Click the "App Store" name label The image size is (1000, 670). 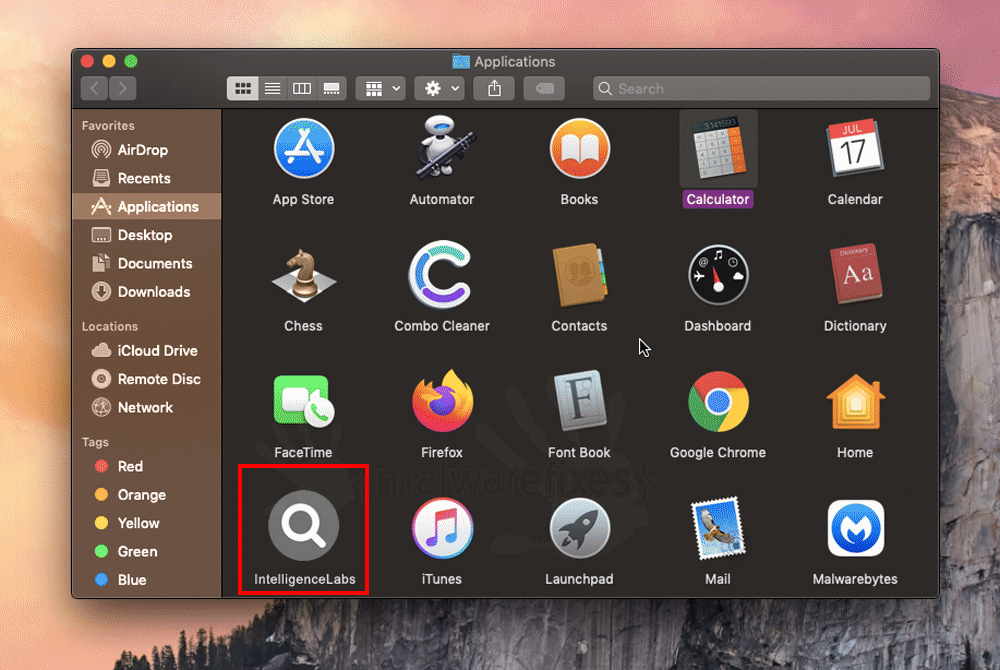coord(304,200)
